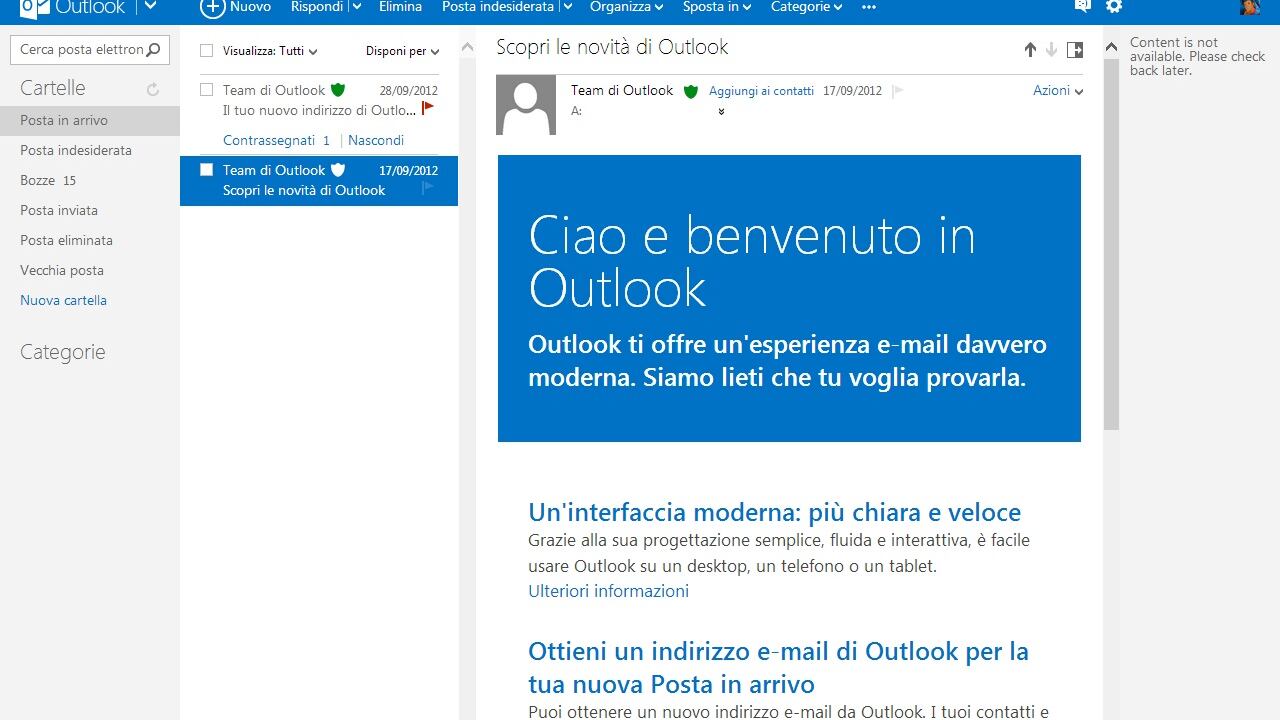
Task: Tick the select-all messages checkbox
Action: [207, 50]
